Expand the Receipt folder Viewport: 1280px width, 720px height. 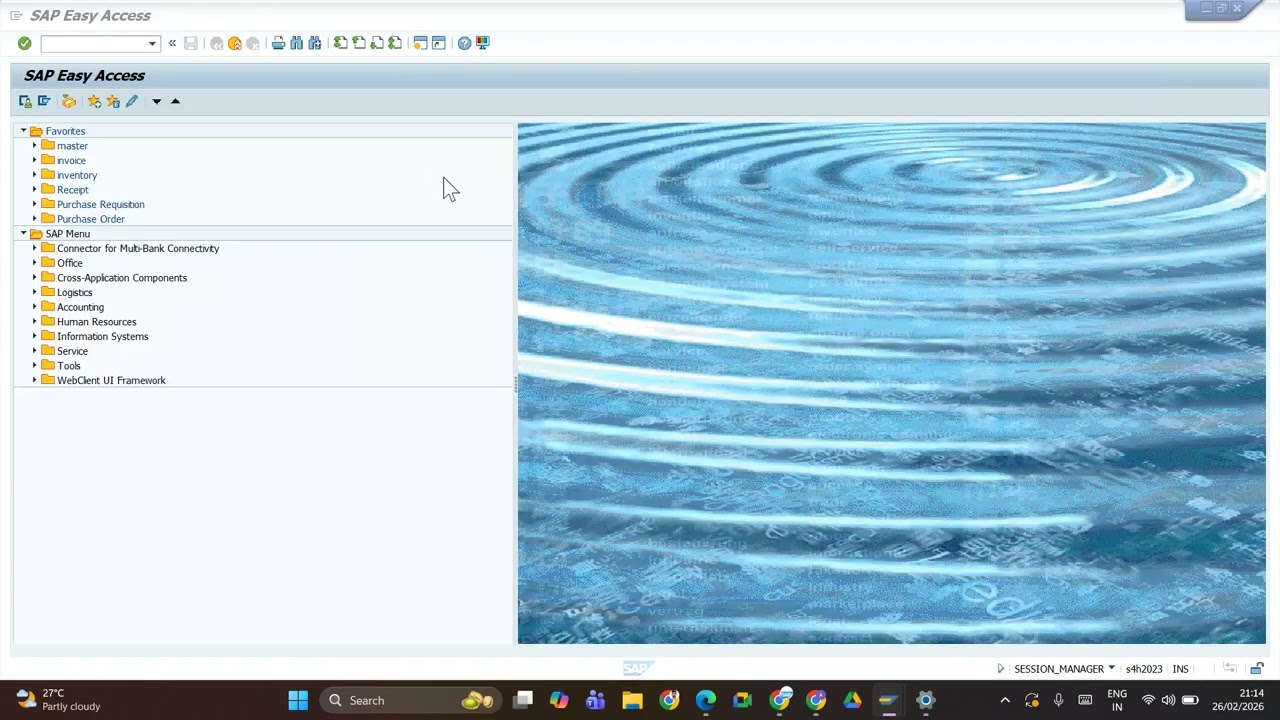point(34,190)
